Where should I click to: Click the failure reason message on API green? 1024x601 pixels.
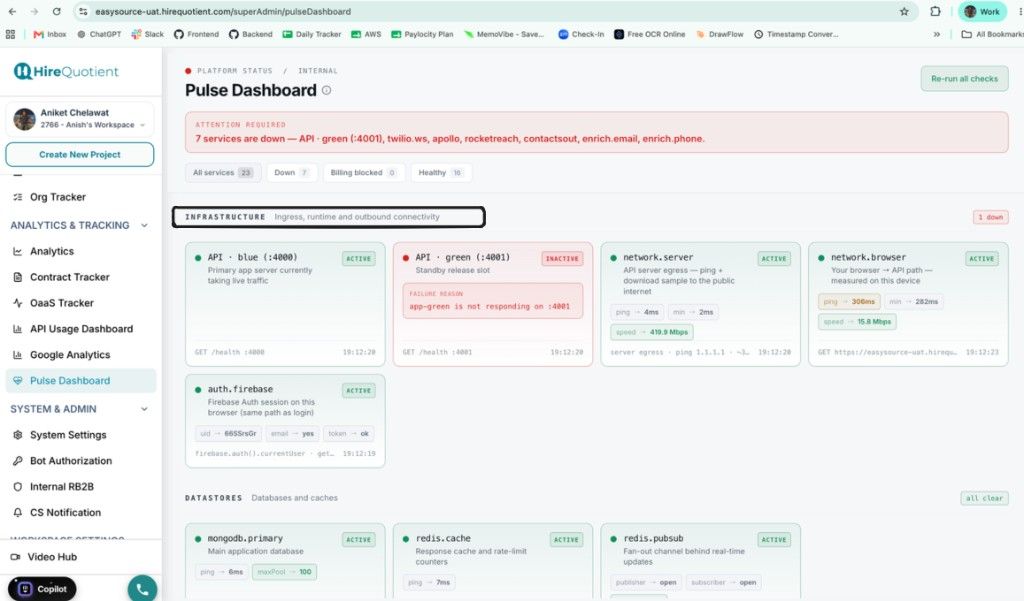[492, 300]
